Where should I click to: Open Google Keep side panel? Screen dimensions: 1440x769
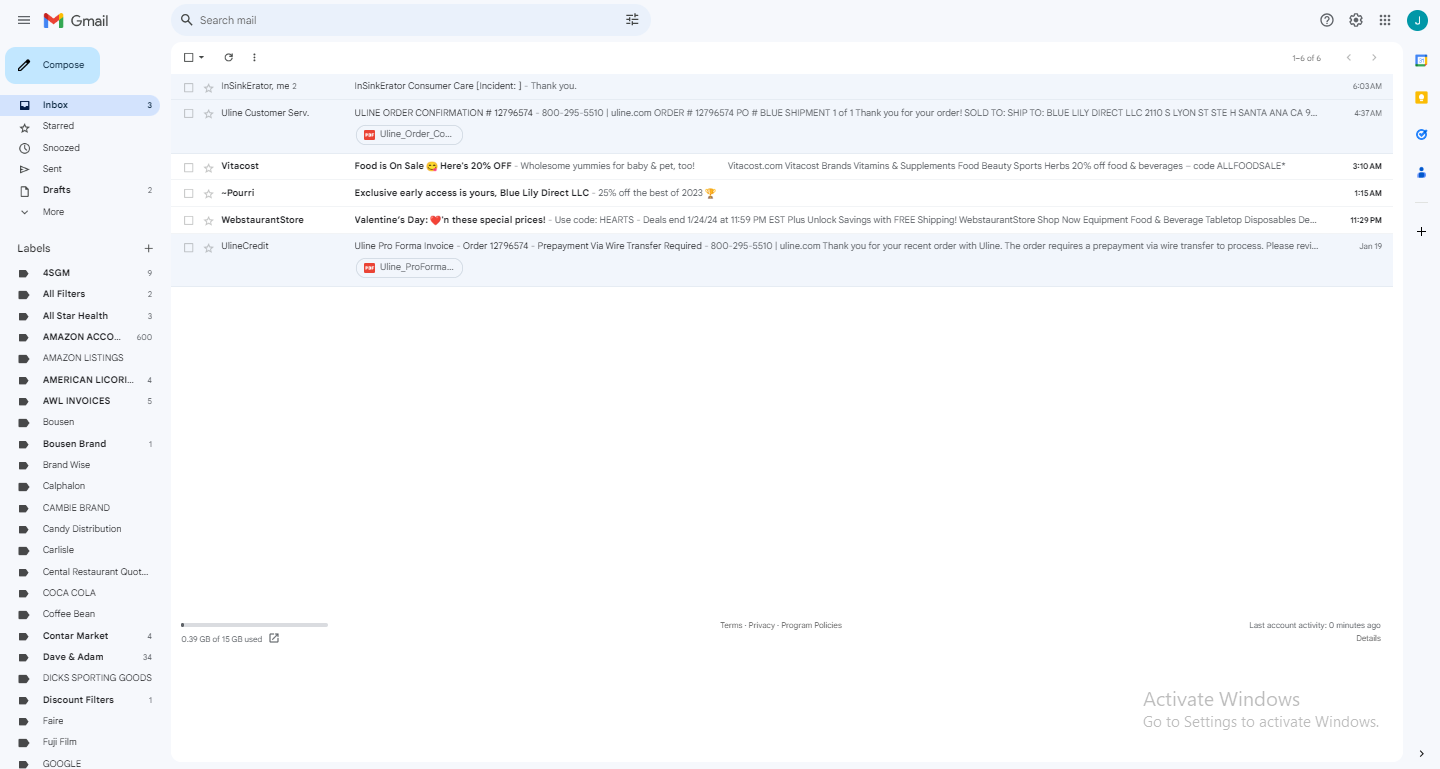[x=1421, y=97]
